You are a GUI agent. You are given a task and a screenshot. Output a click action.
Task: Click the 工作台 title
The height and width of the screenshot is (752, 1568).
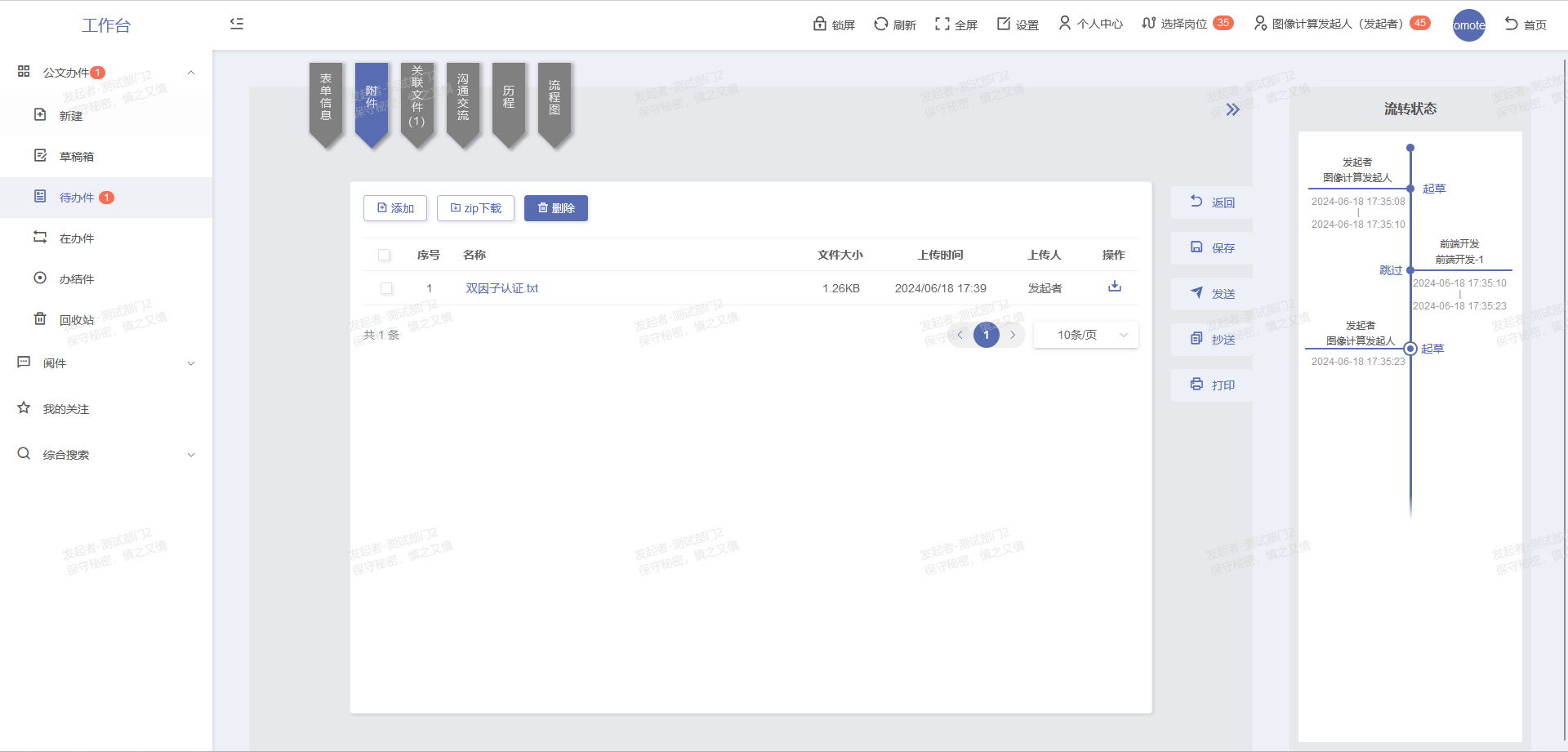click(106, 25)
